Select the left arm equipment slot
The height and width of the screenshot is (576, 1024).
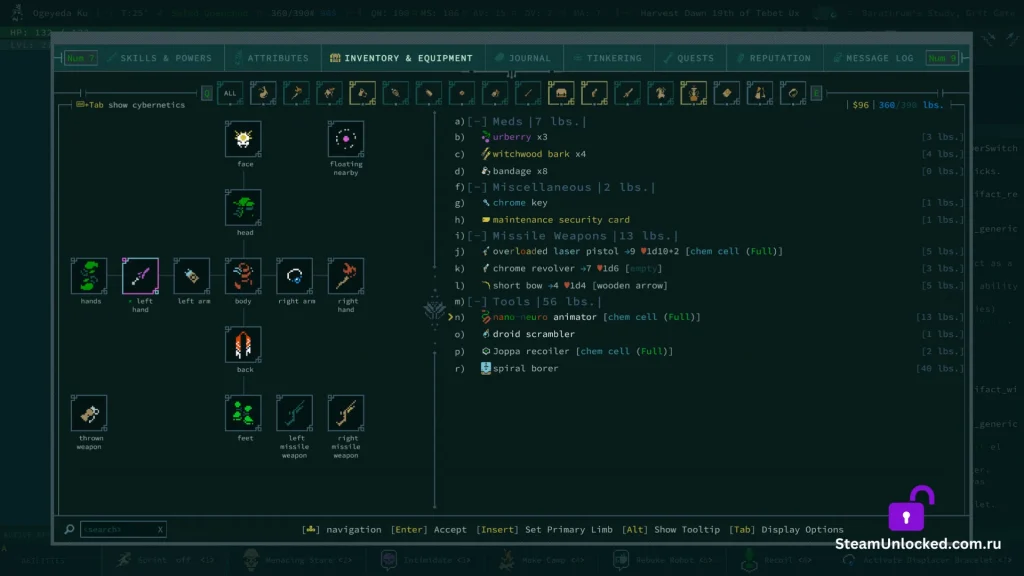[x=191, y=276]
